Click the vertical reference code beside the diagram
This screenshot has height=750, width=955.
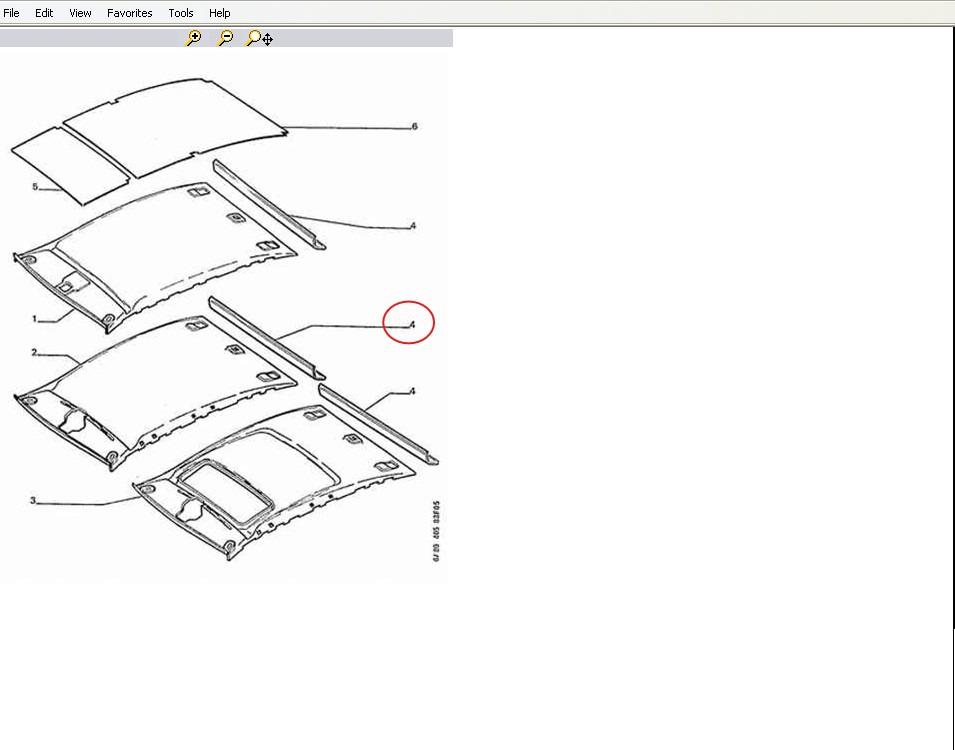click(x=436, y=531)
